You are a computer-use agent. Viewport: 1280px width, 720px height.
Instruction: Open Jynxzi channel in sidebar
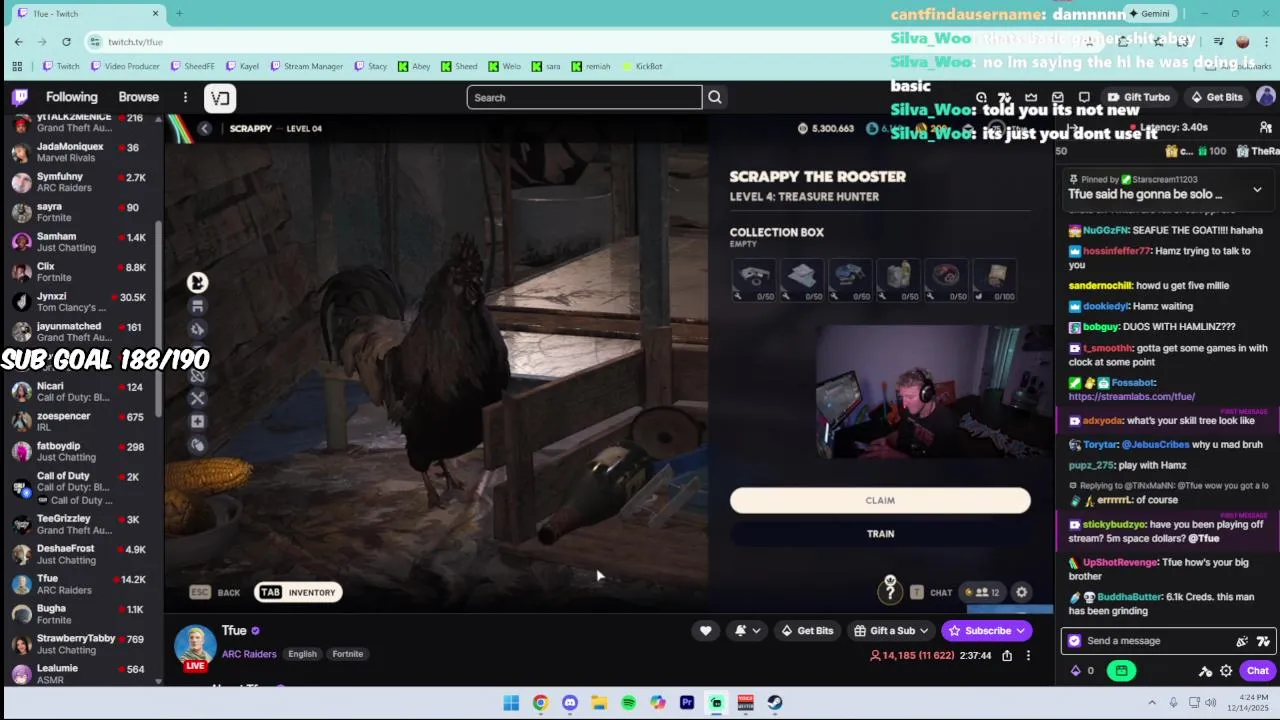[80, 302]
